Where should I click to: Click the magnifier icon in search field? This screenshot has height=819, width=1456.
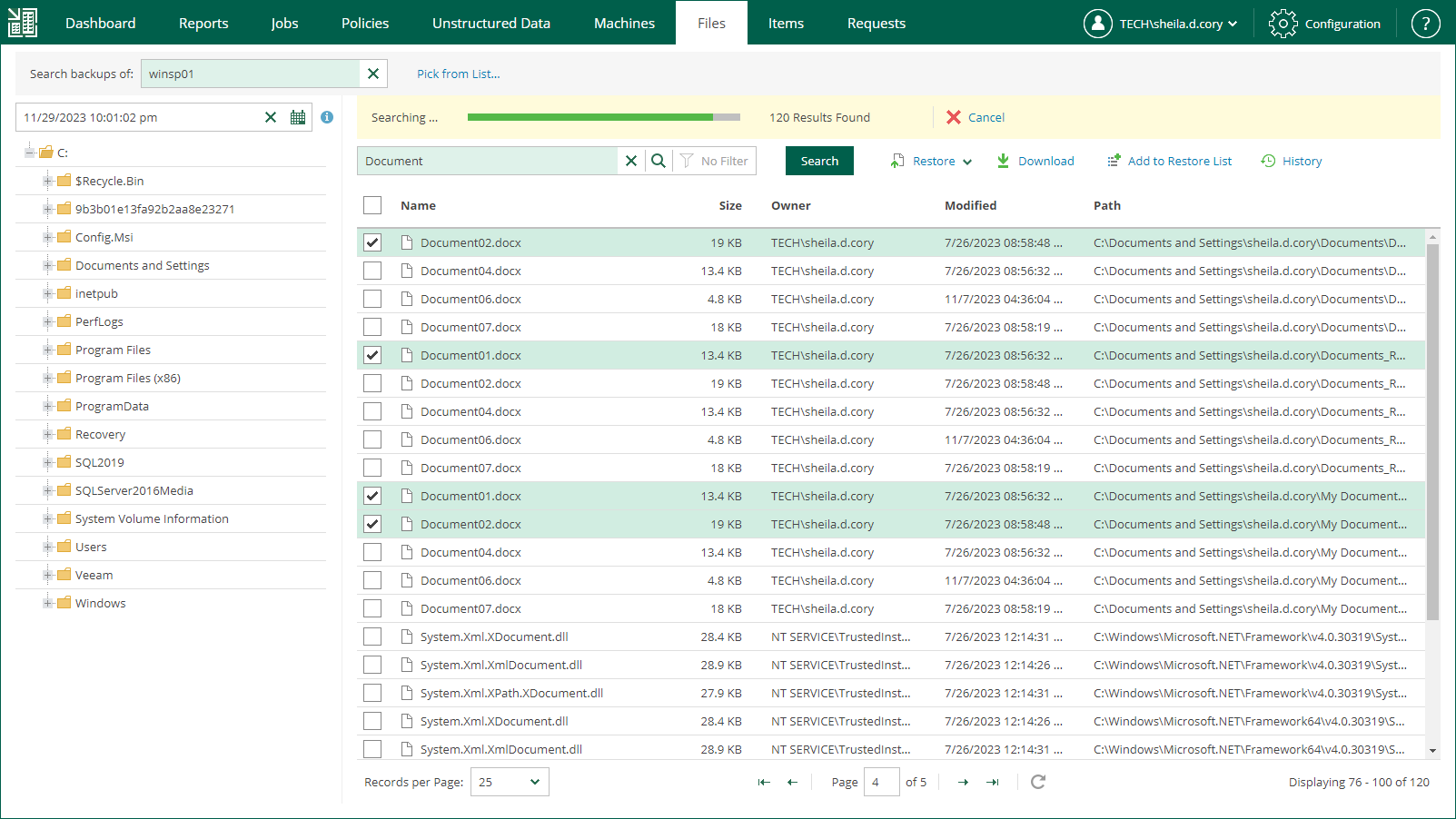pyautogui.click(x=659, y=161)
